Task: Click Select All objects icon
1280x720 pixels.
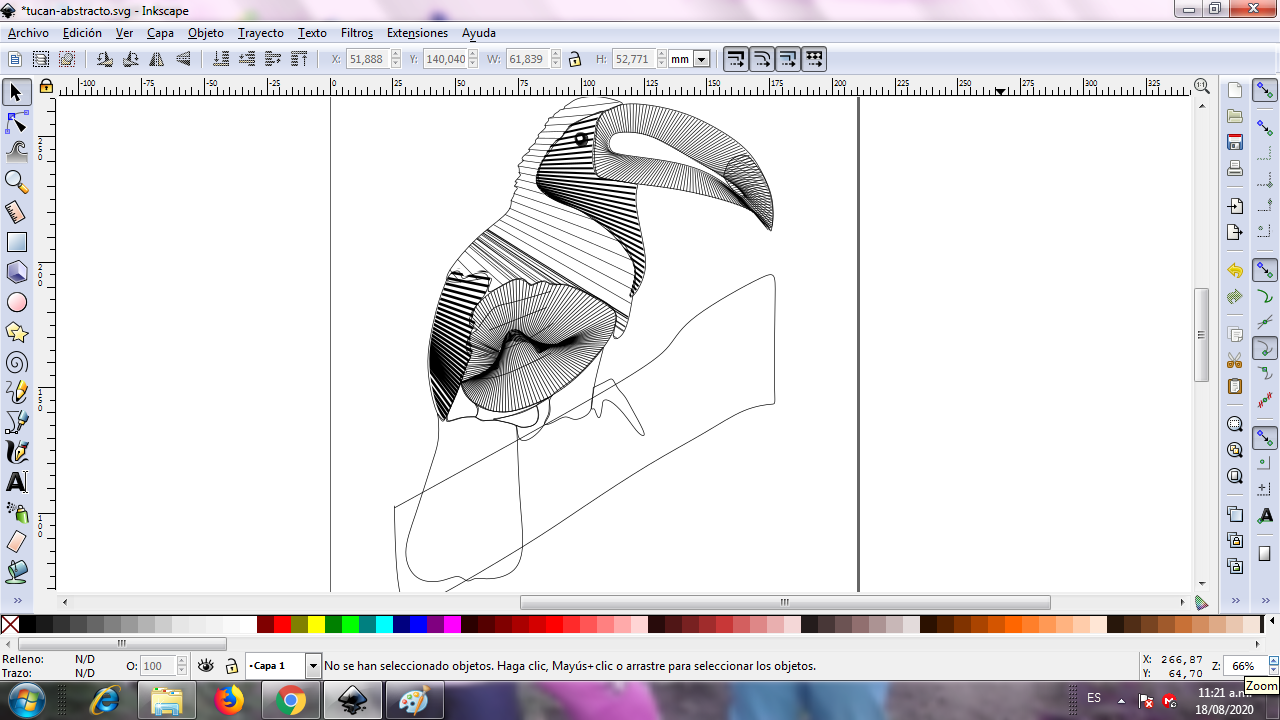Action: pos(15,59)
